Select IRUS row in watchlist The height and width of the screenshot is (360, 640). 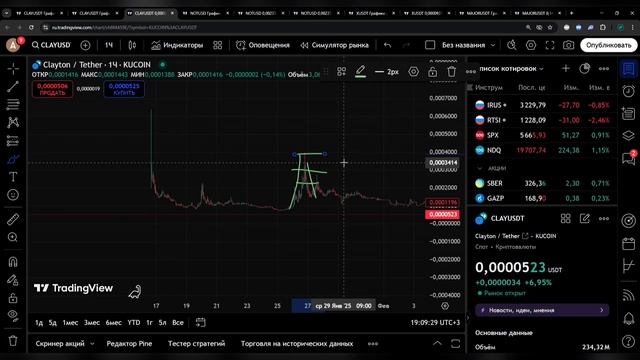(542, 105)
